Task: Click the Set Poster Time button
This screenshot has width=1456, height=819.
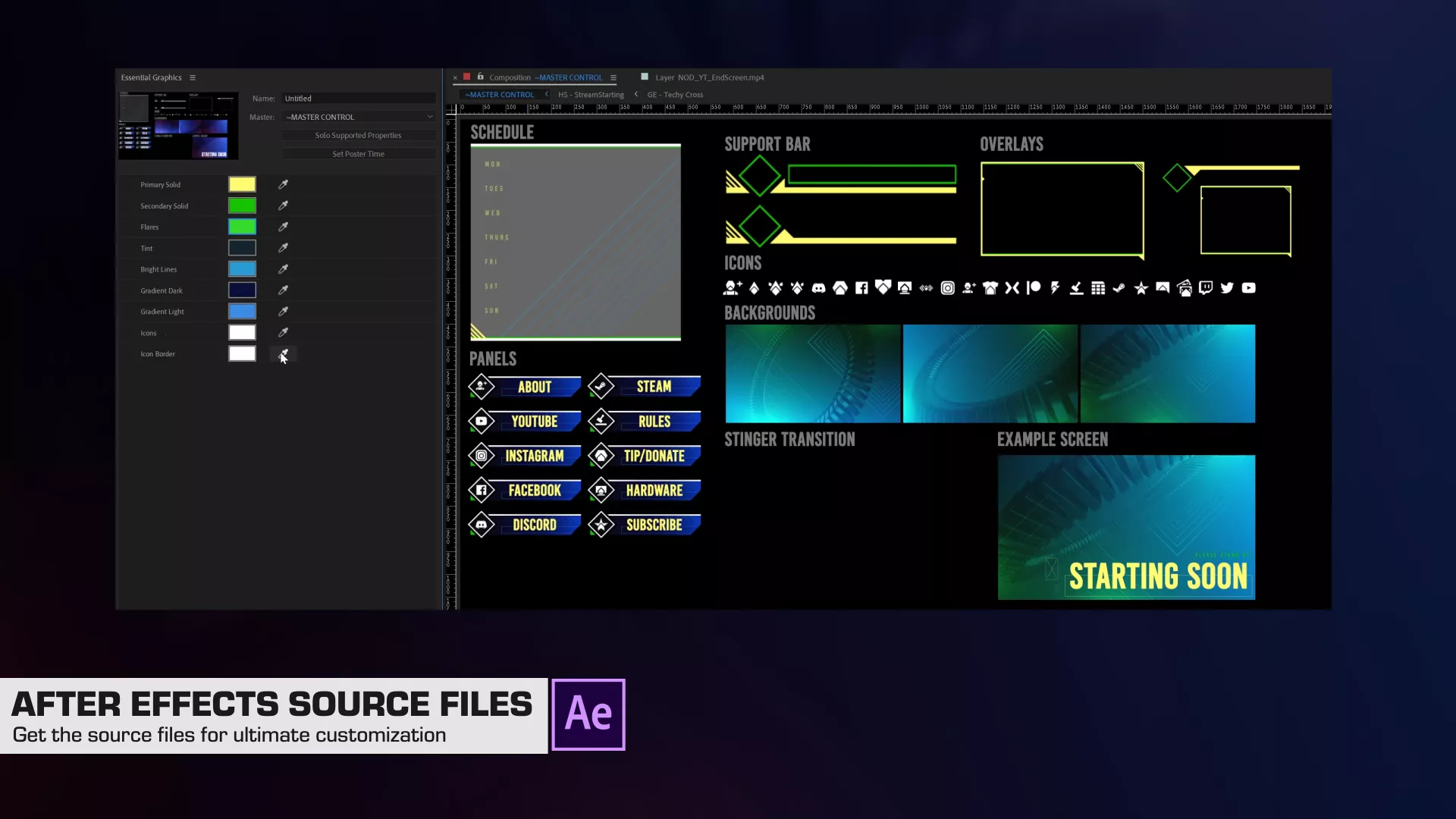Action: click(358, 154)
